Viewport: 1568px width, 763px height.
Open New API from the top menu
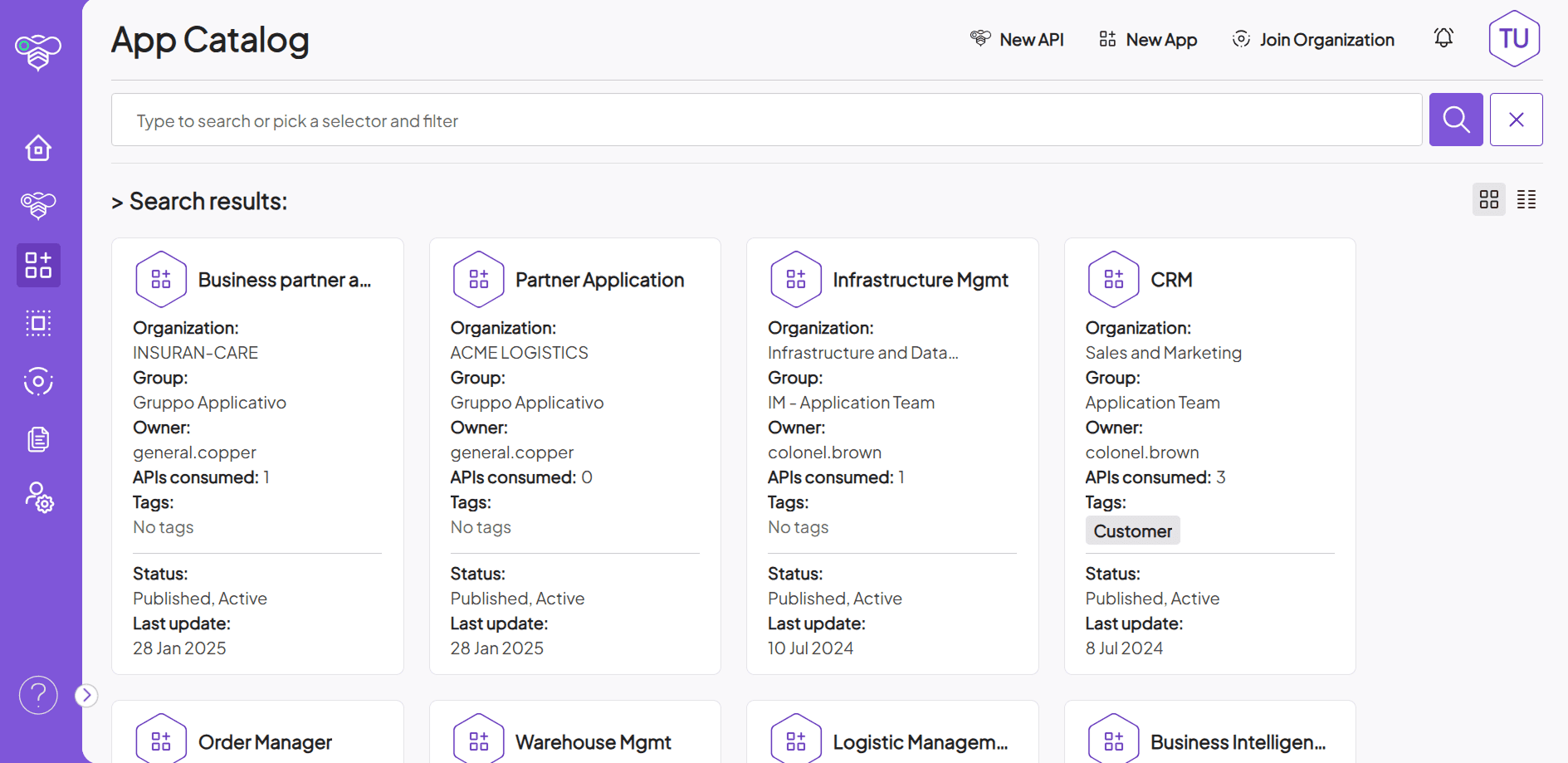(x=1017, y=39)
